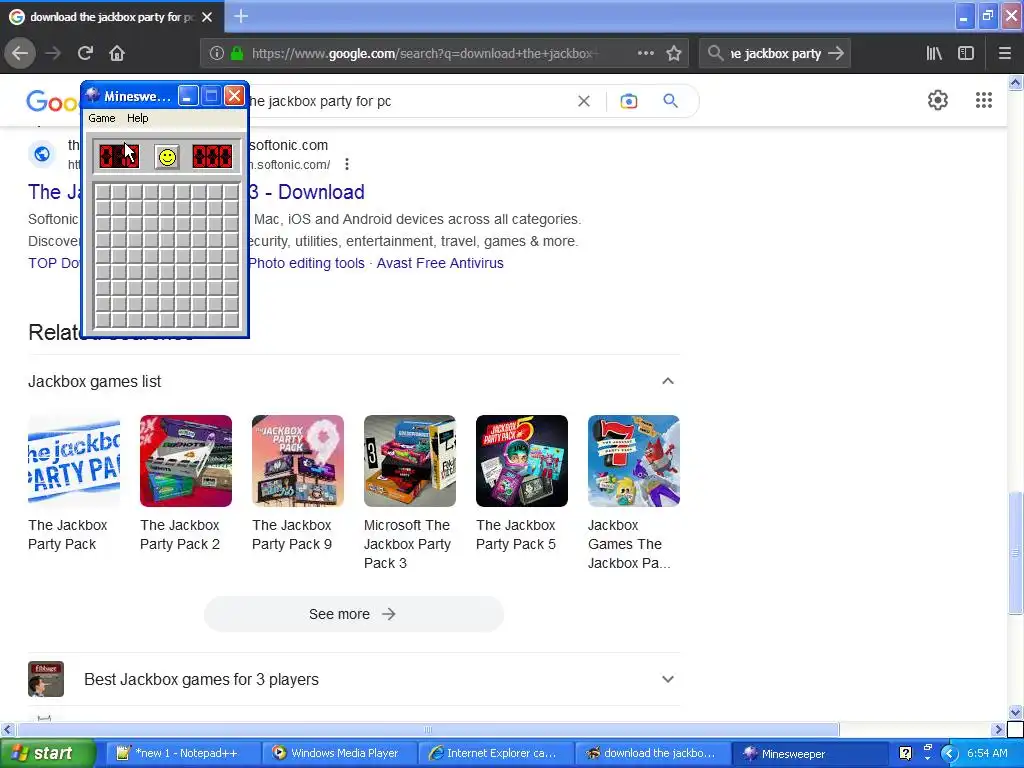Click the vertical scrollbar down arrow

point(1016,712)
